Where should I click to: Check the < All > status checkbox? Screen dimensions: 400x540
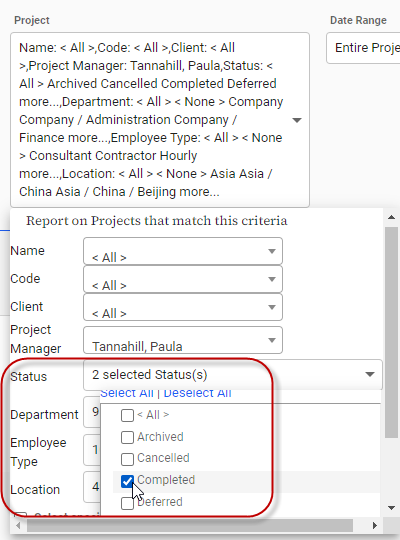pos(127,415)
